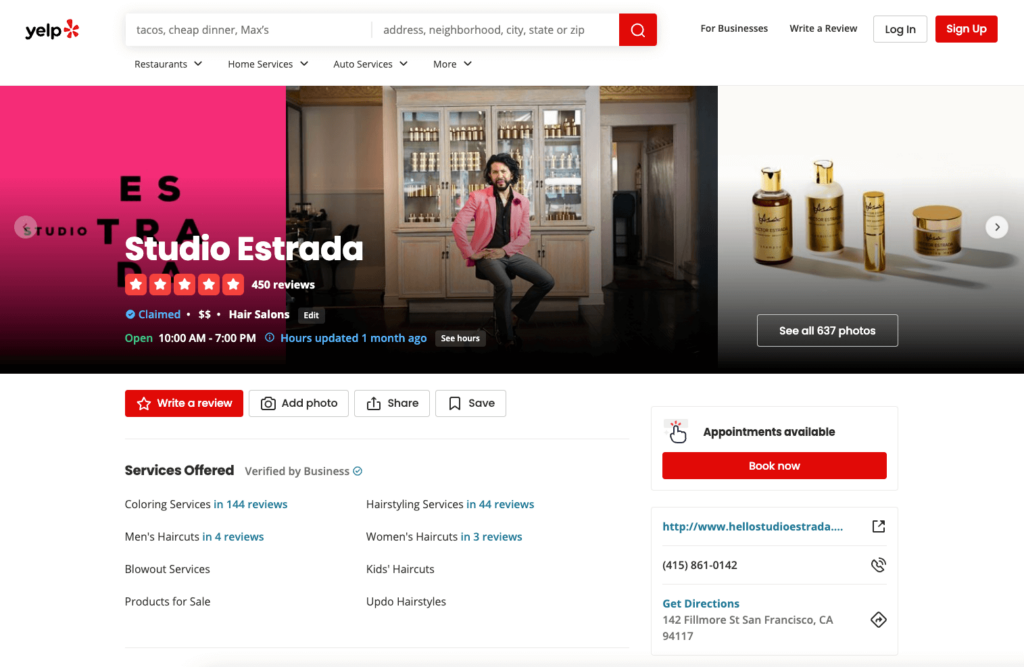1024x667 pixels.
Task: Click the Share button
Action: tap(392, 404)
